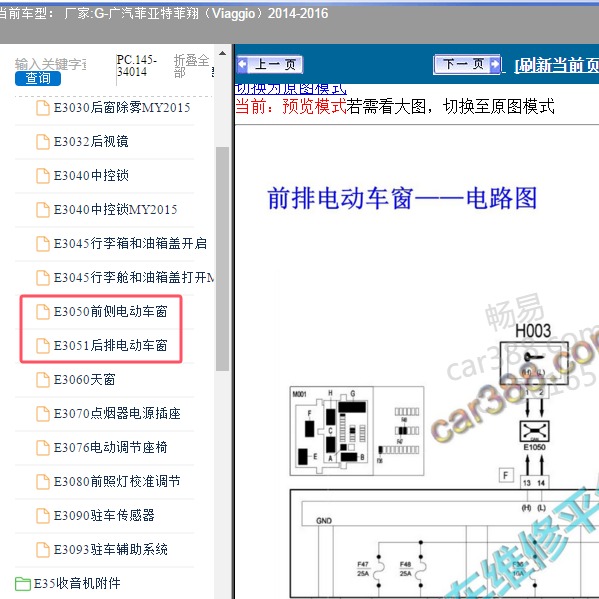Click the 查询 search button
The width and height of the screenshot is (599, 599).
(38, 78)
